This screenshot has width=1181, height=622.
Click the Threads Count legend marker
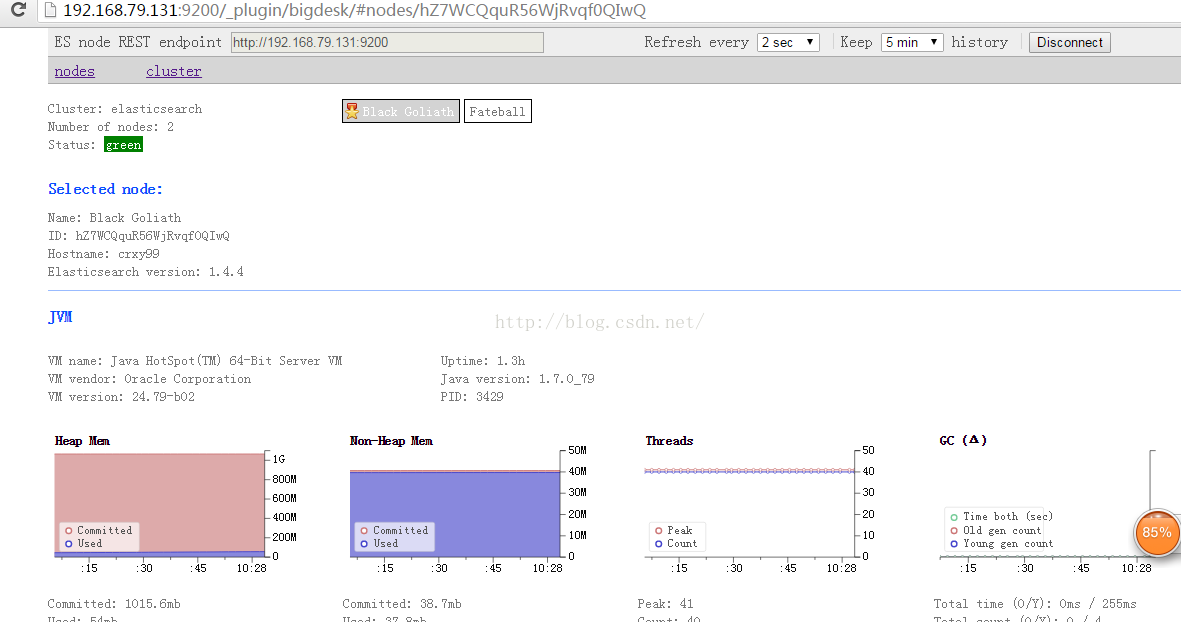[x=658, y=544]
